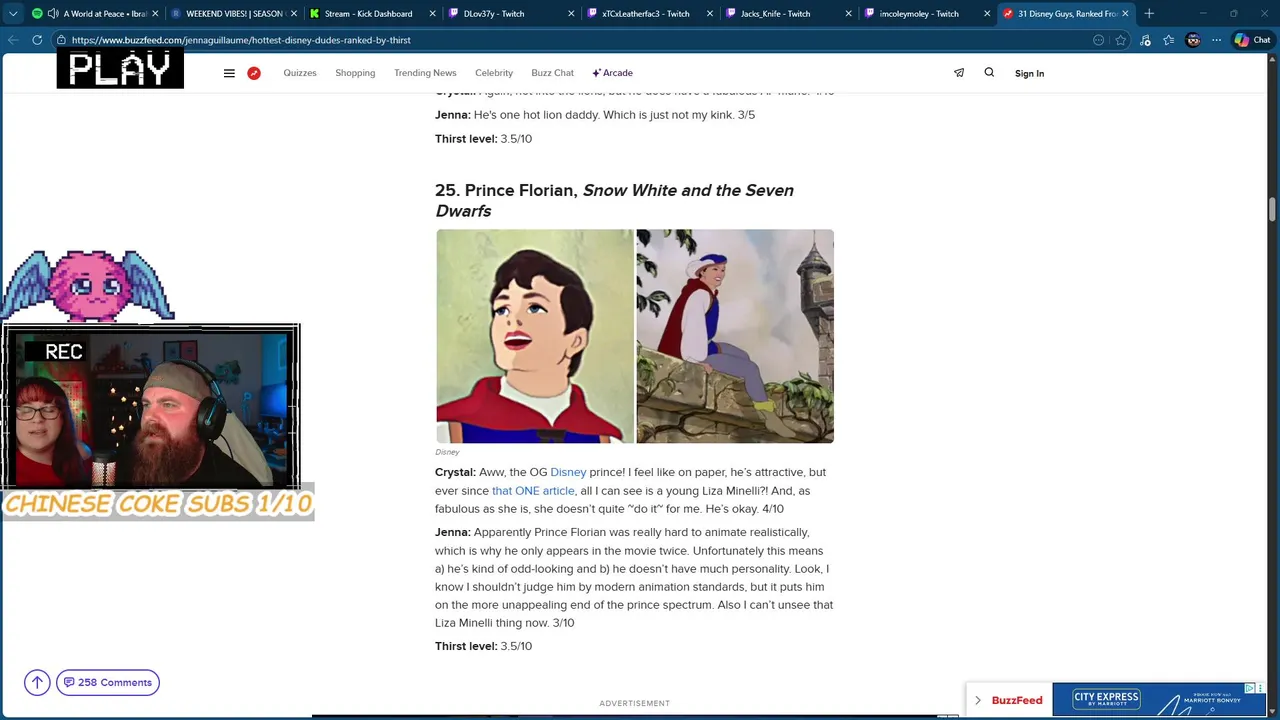Open the Shopping section
1280x720 pixels.
click(355, 73)
